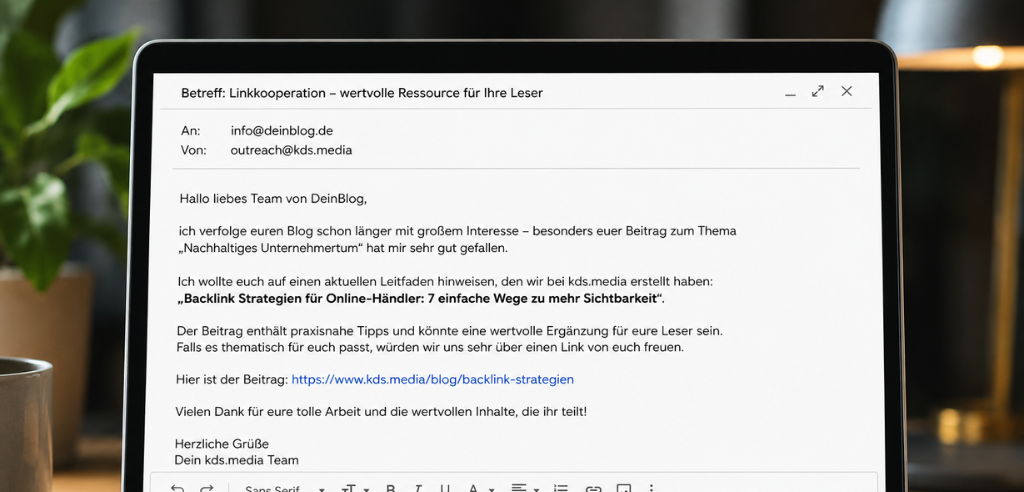Toggle italic formatting

419,489
